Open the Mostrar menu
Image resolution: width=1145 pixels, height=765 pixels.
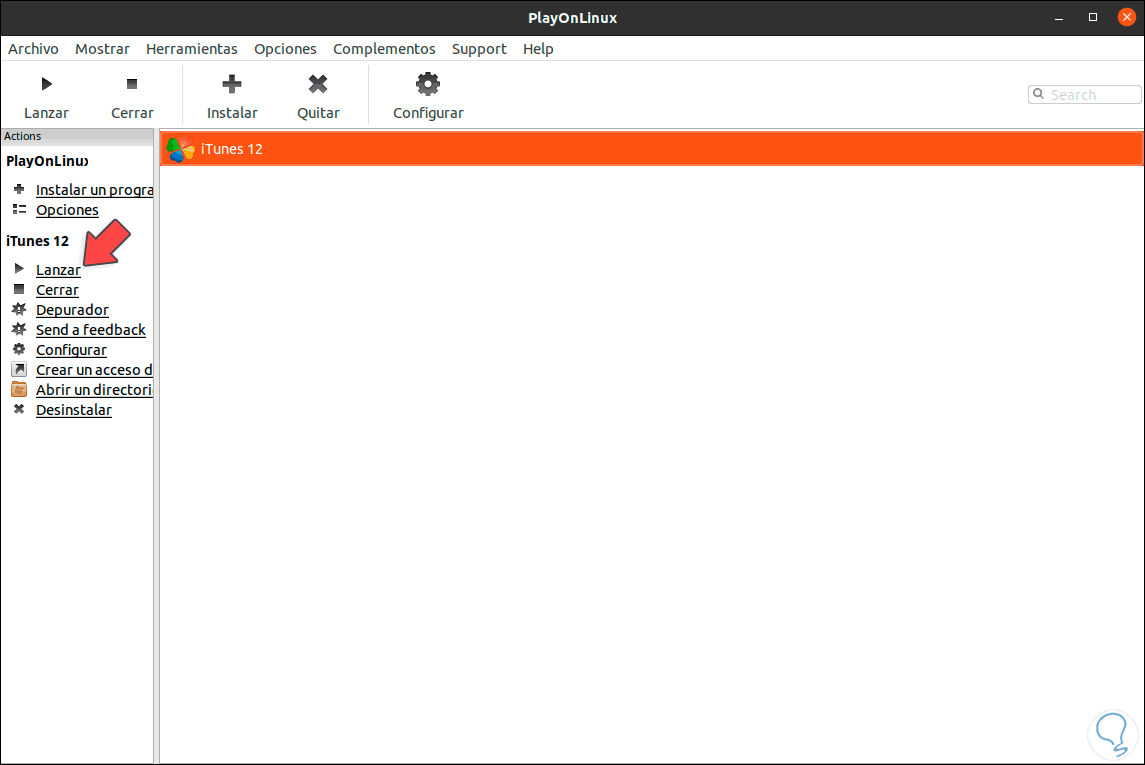tap(102, 49)
